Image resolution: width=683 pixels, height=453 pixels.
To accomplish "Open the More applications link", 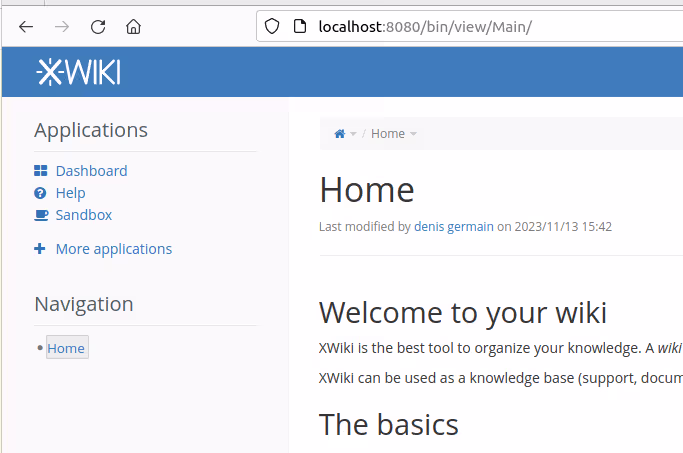I will 113,249.
